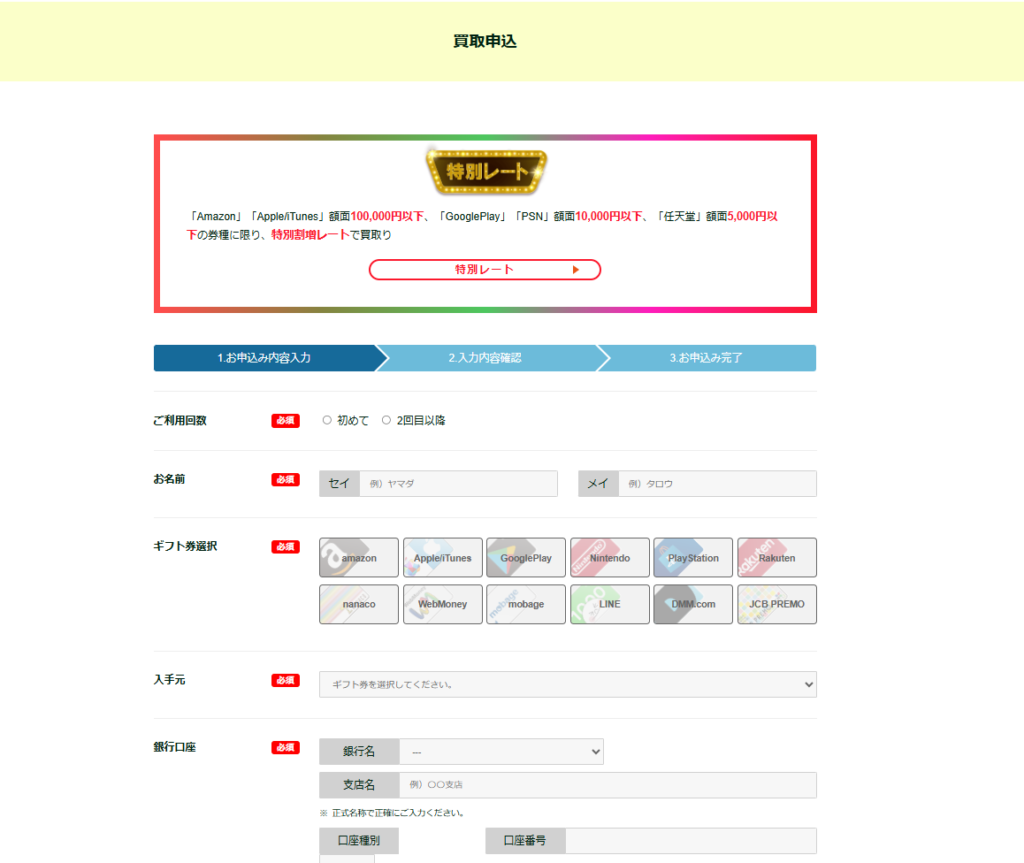Select the 2回目以降 radio button
This screenshot has height=863, width=1024.
point(387,420)
